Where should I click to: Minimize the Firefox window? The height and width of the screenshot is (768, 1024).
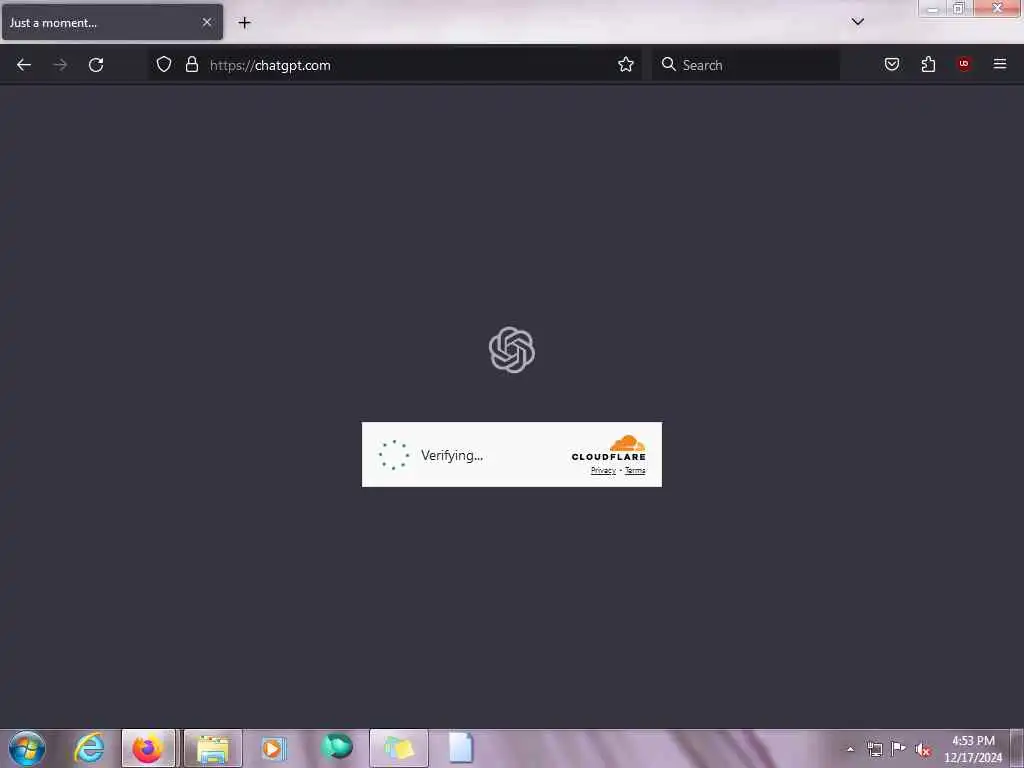(x=933, y=8)
